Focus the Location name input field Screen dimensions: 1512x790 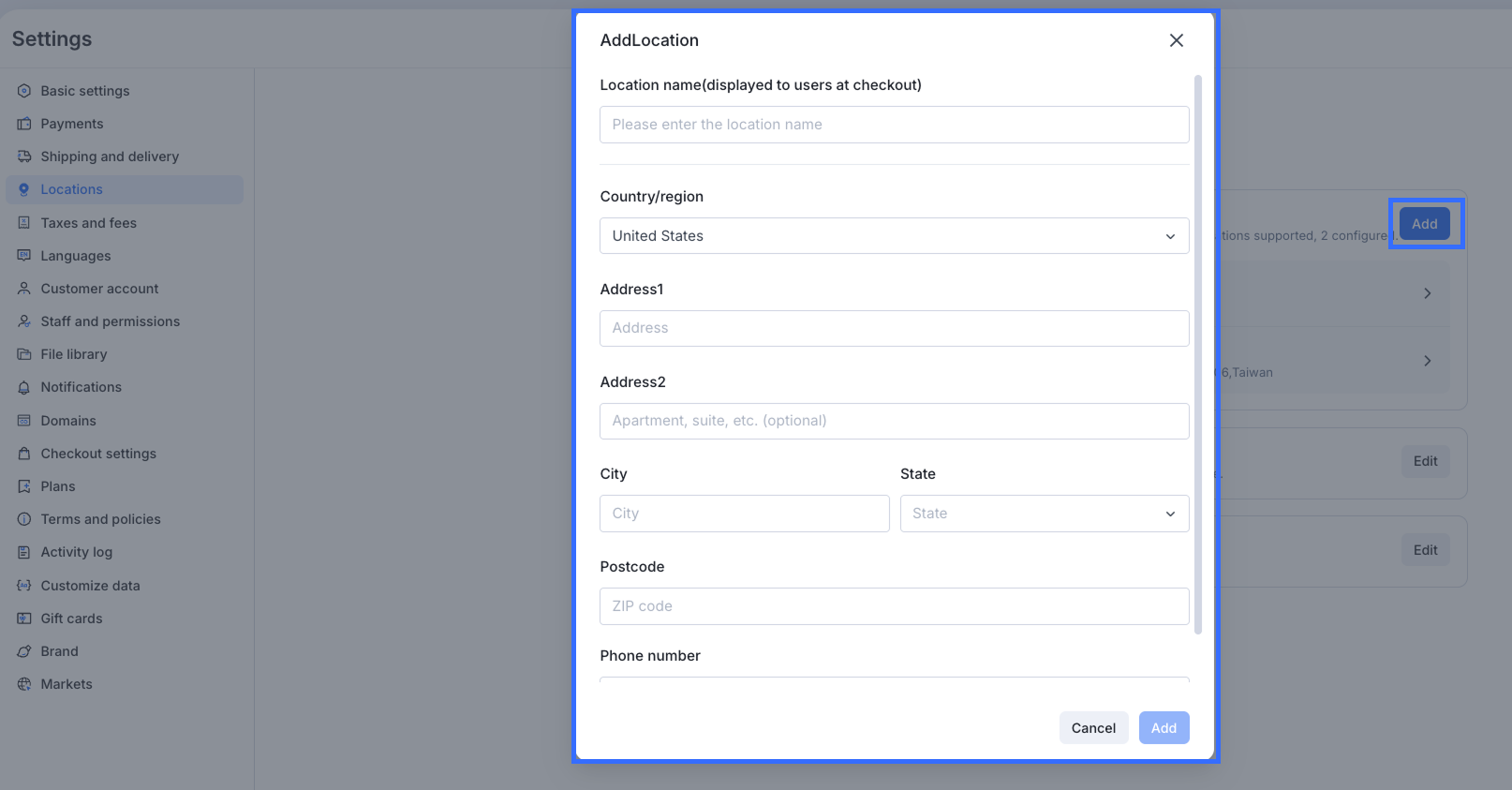pos(894,125)
